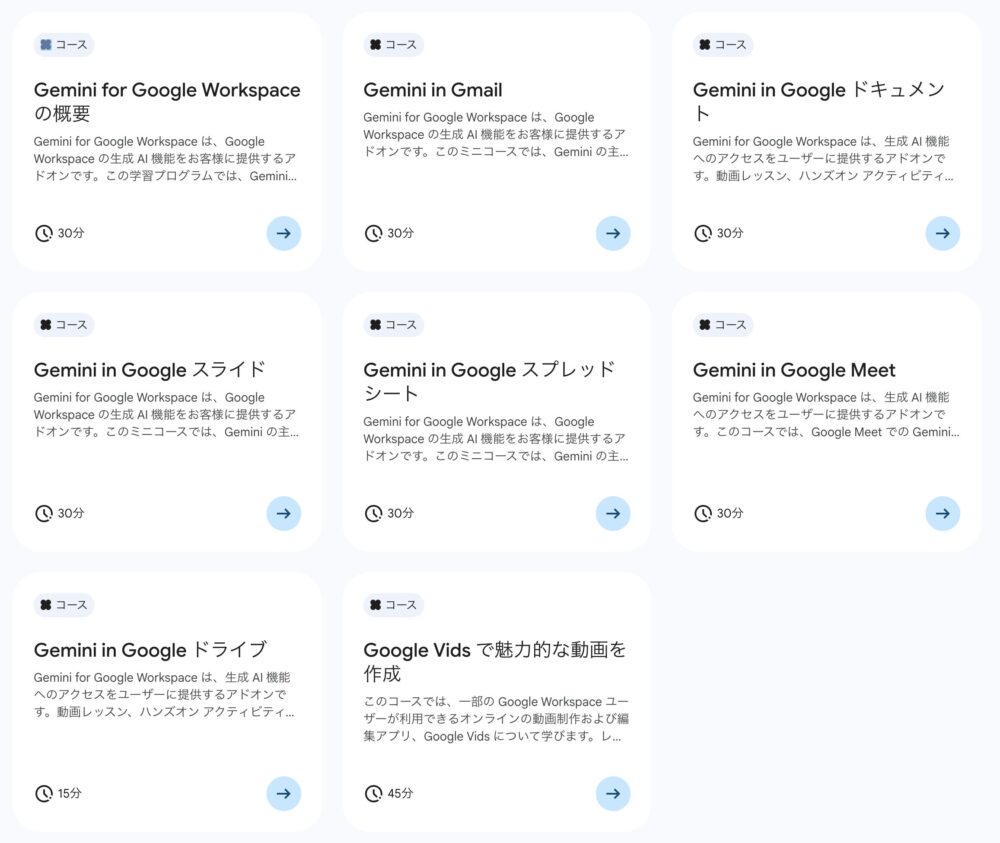This screenshot has width=1000, height=843.
Task: Click Gemini in Google Meet title link
Action: 794,370
